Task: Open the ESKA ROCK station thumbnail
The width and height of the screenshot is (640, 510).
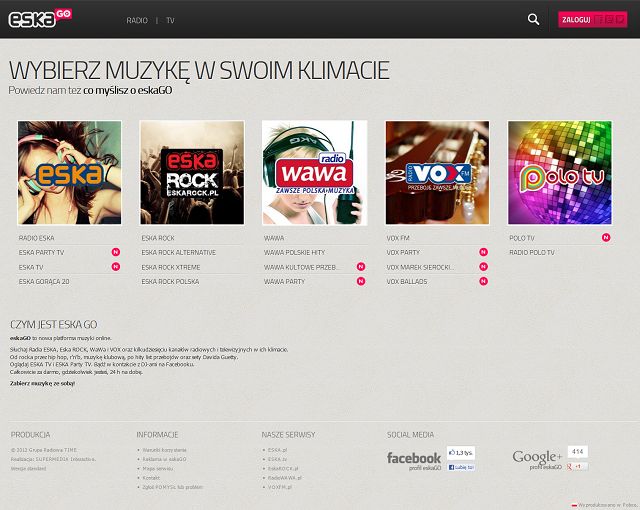Action: (x=192, y=173)
